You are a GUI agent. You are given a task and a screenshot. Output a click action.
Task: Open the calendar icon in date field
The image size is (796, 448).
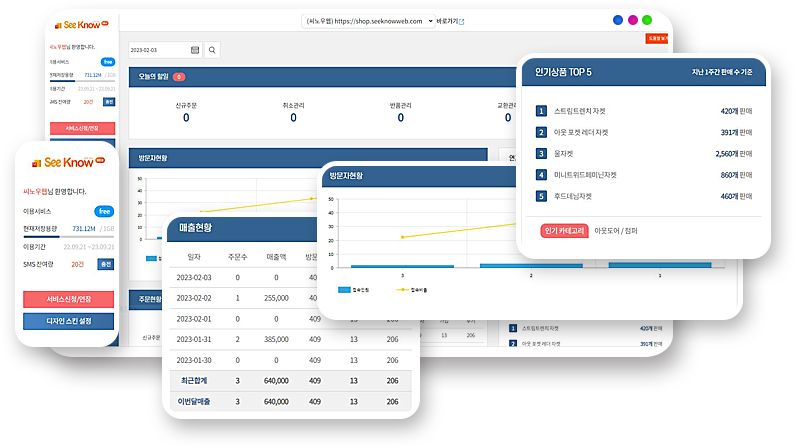(194, 49)
